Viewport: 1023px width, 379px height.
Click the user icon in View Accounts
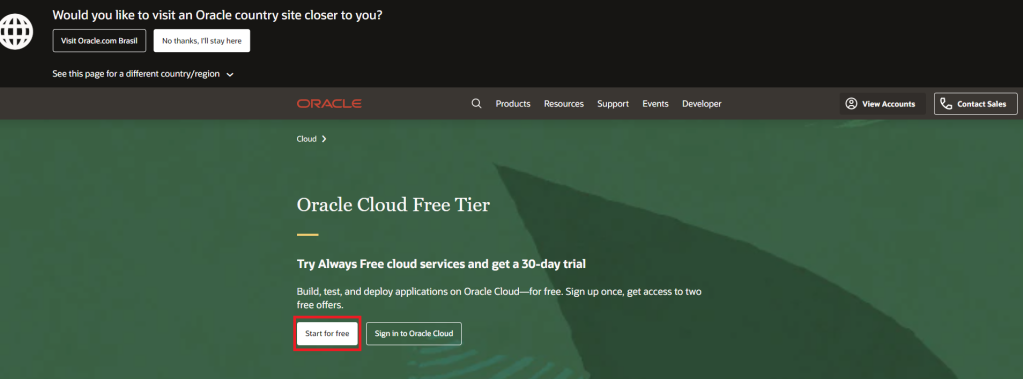851,104
